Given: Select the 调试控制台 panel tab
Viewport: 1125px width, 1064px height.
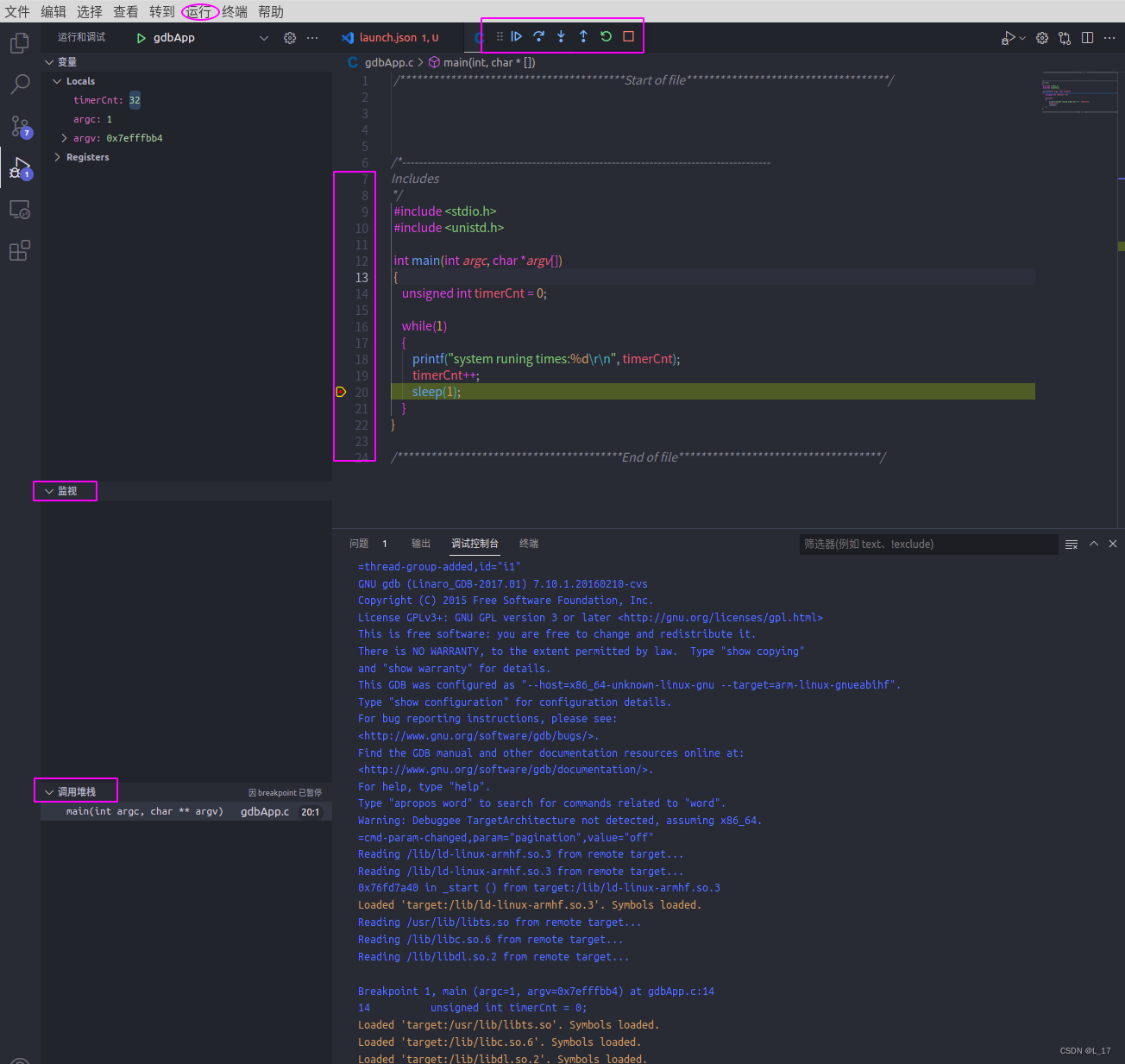Looking at the screenshot, I should click(x=475, y=544).
